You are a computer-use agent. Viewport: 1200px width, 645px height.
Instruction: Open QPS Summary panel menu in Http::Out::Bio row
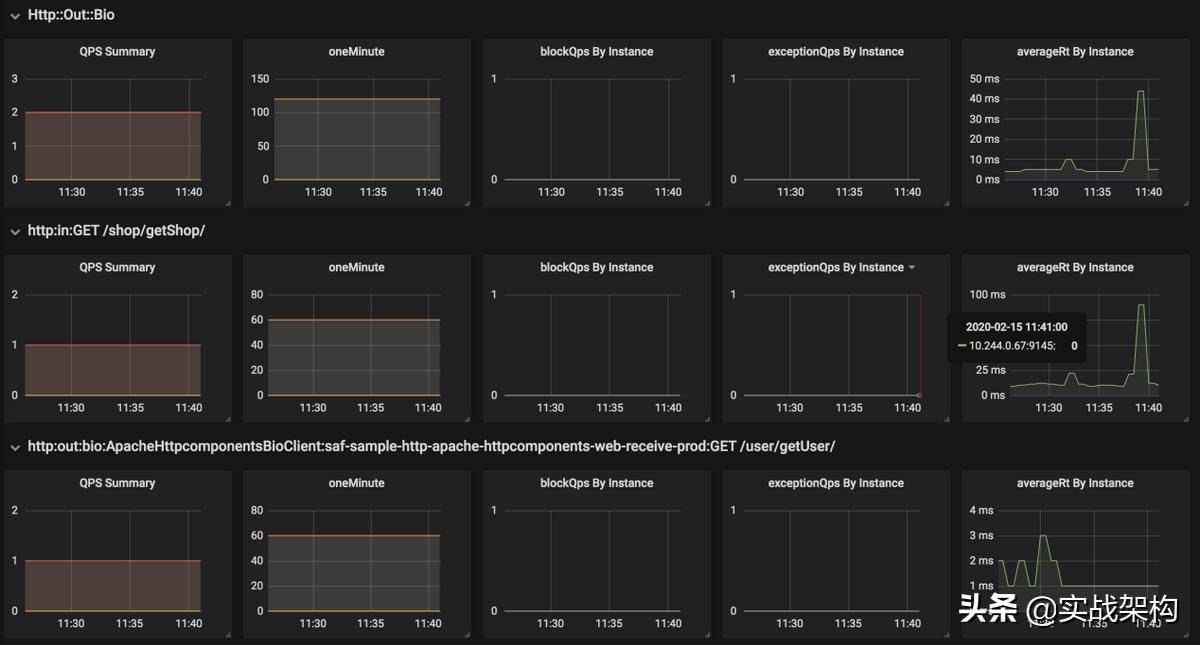click(117, 52)
